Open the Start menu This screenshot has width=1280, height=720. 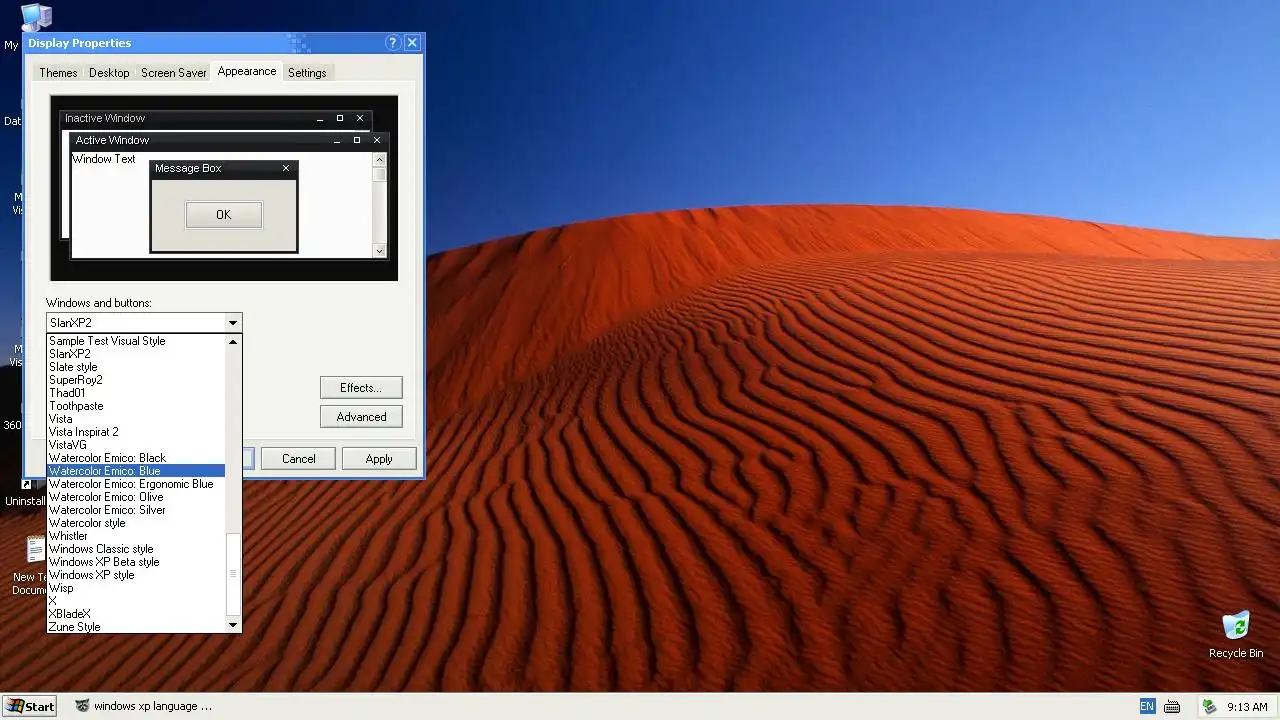(29, 706)
